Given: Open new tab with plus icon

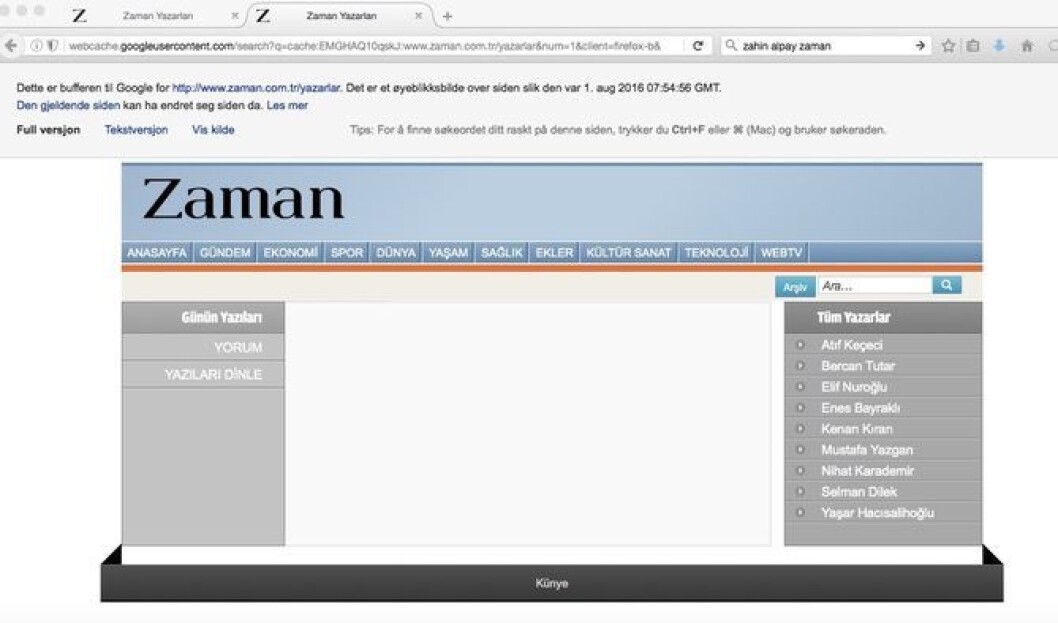Looking at the screenshot, I should pos(447,16).
